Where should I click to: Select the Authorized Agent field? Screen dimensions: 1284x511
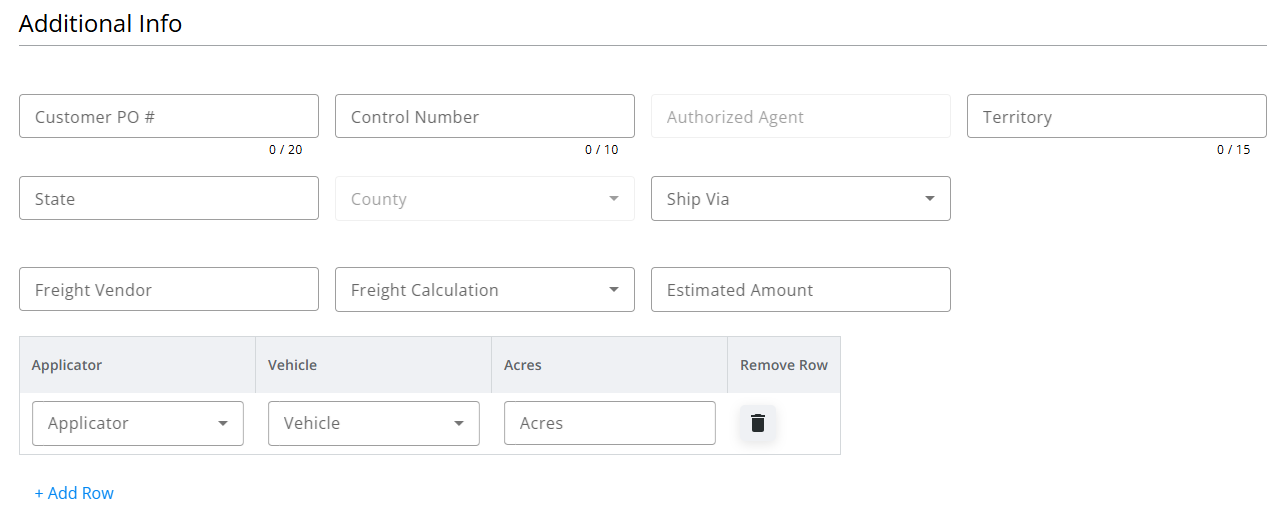pos(800,117)
